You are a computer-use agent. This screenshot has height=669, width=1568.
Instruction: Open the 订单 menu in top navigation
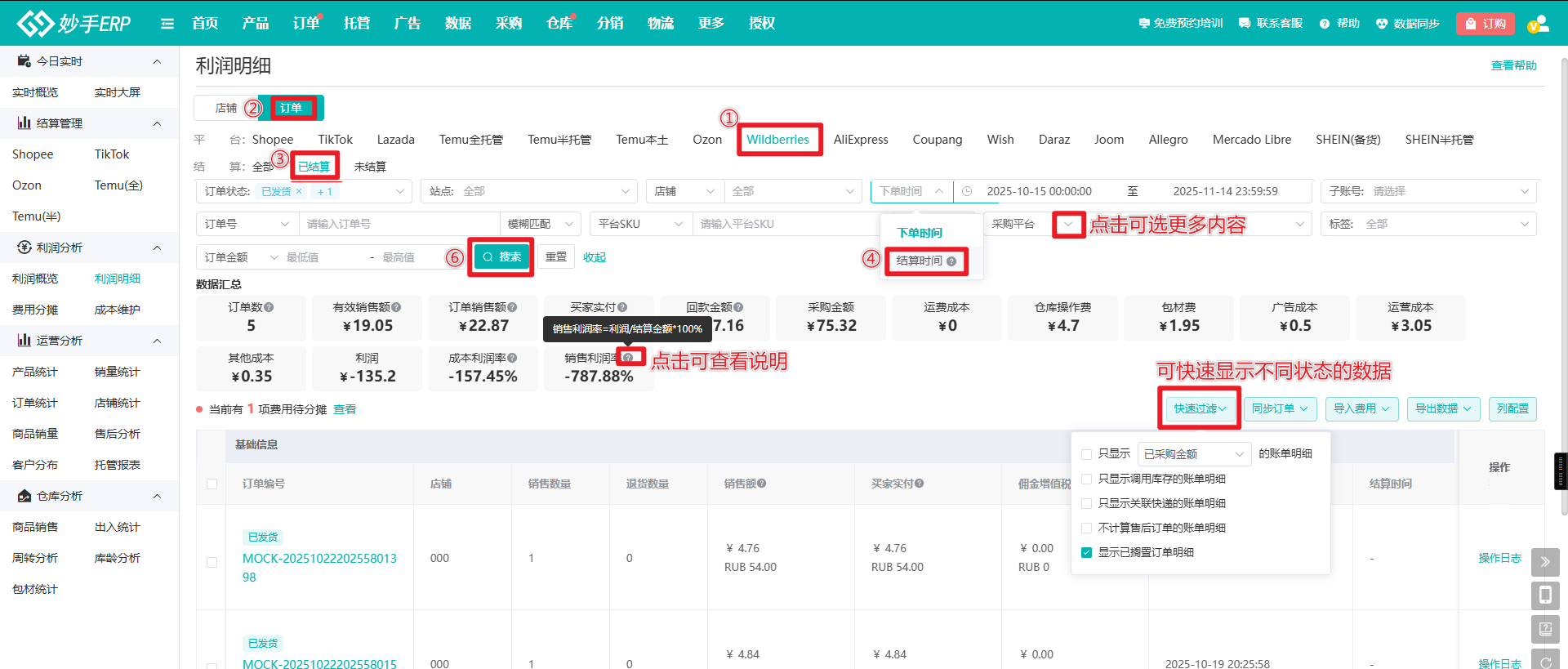(x=306, y=23)
